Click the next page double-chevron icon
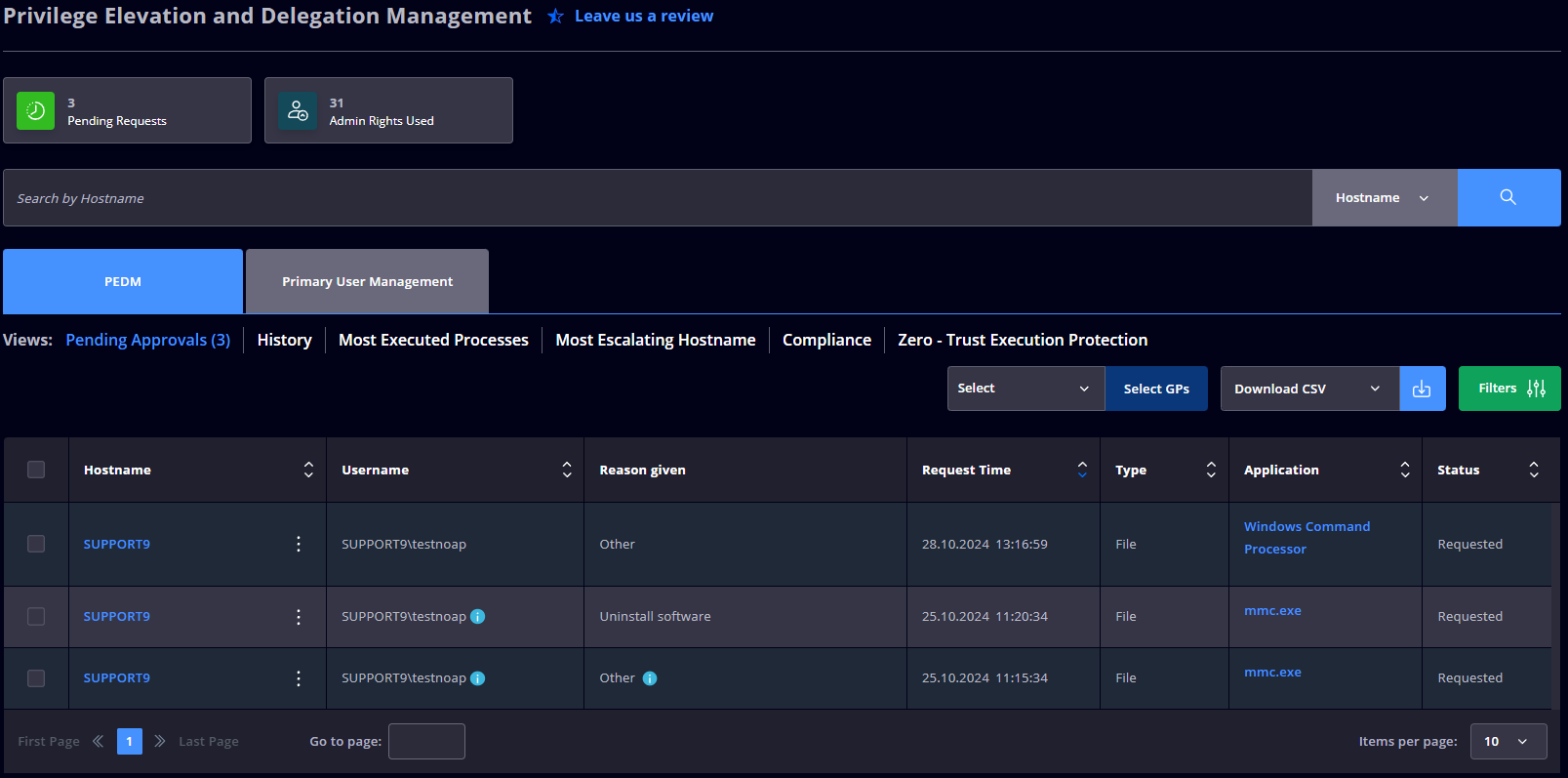 pos(160,741)
